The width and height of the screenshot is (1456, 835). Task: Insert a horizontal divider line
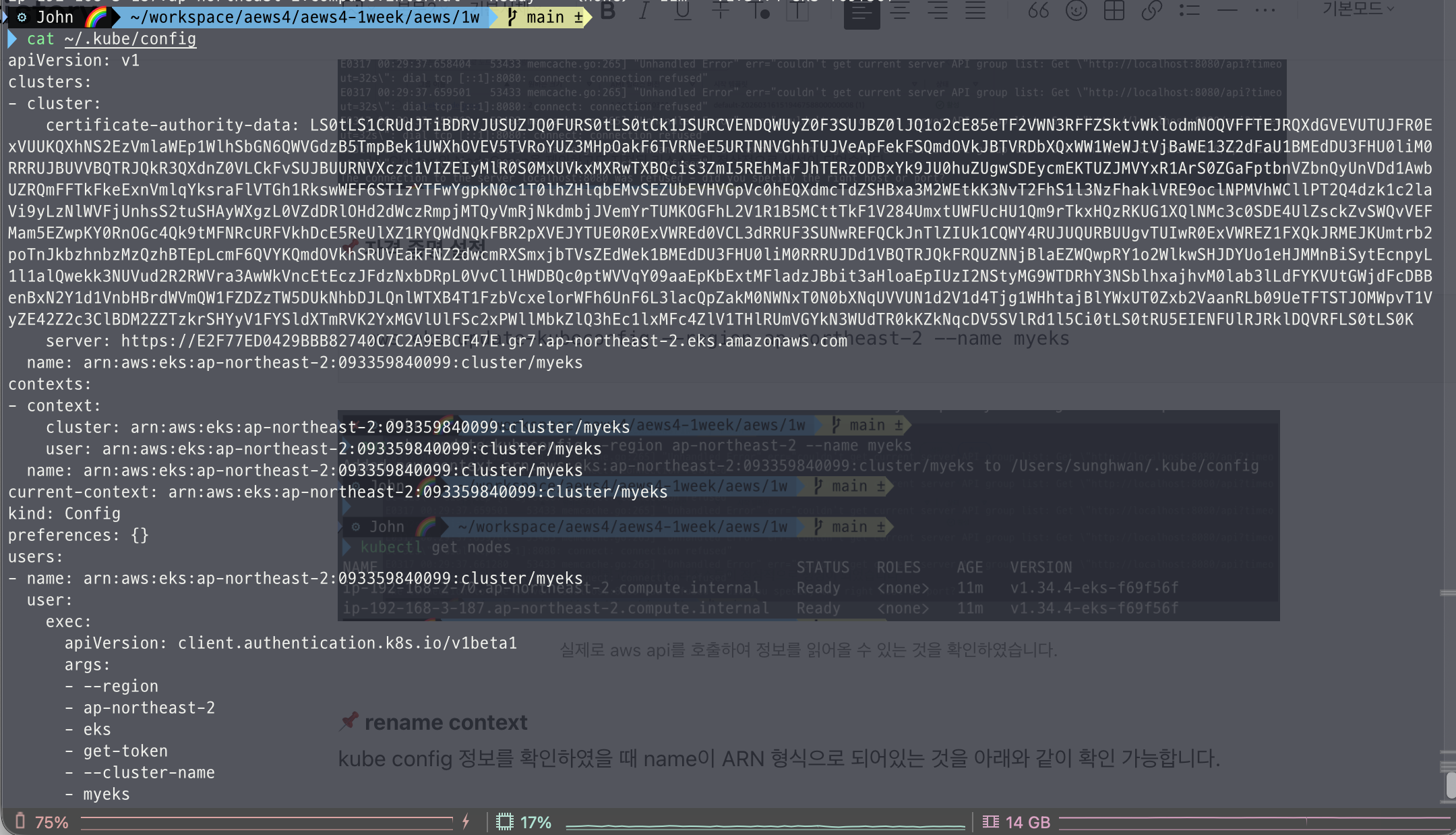(x=1227, y=10)
